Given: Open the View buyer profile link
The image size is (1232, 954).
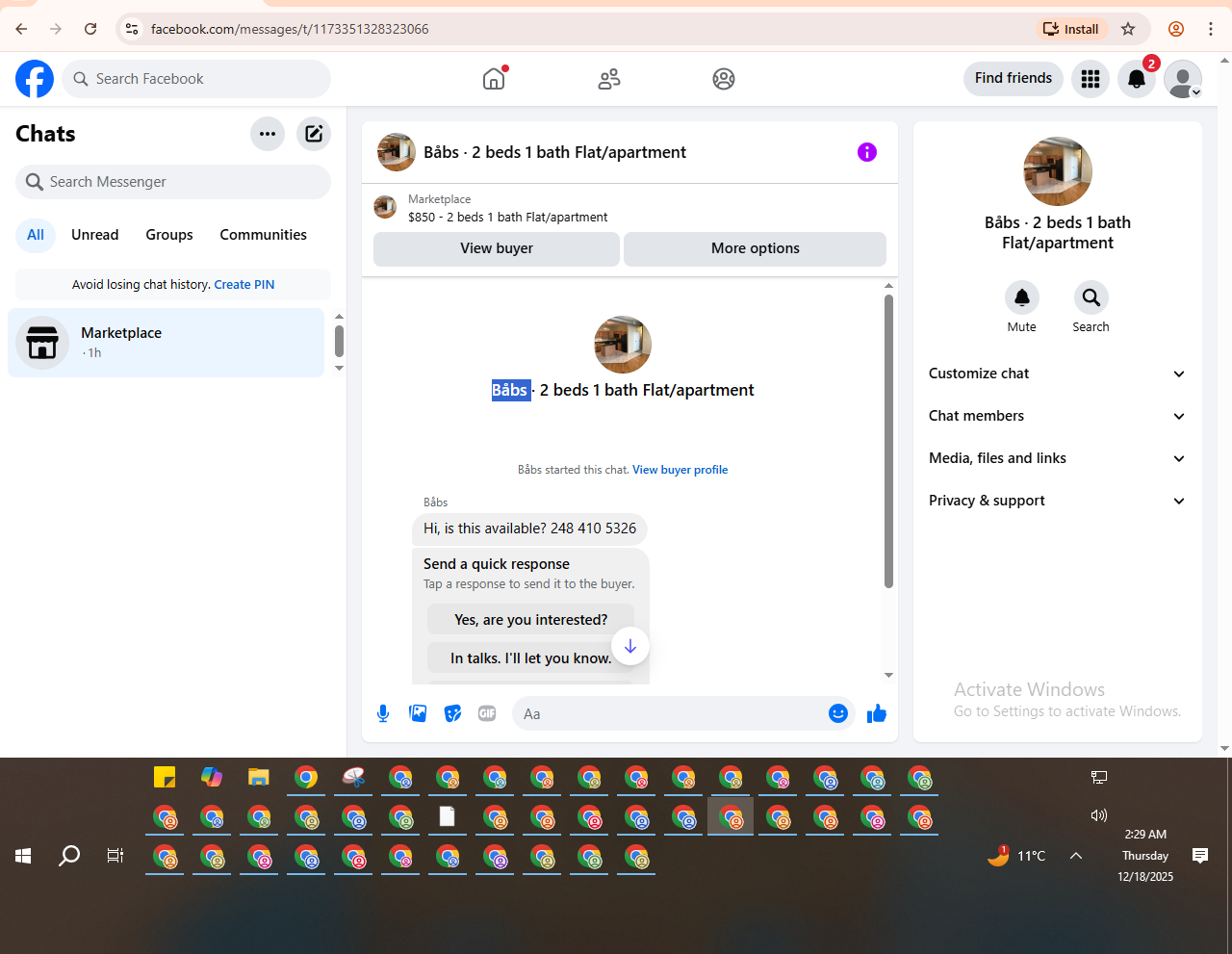Looking at the screenshot, I should [680, 470].
